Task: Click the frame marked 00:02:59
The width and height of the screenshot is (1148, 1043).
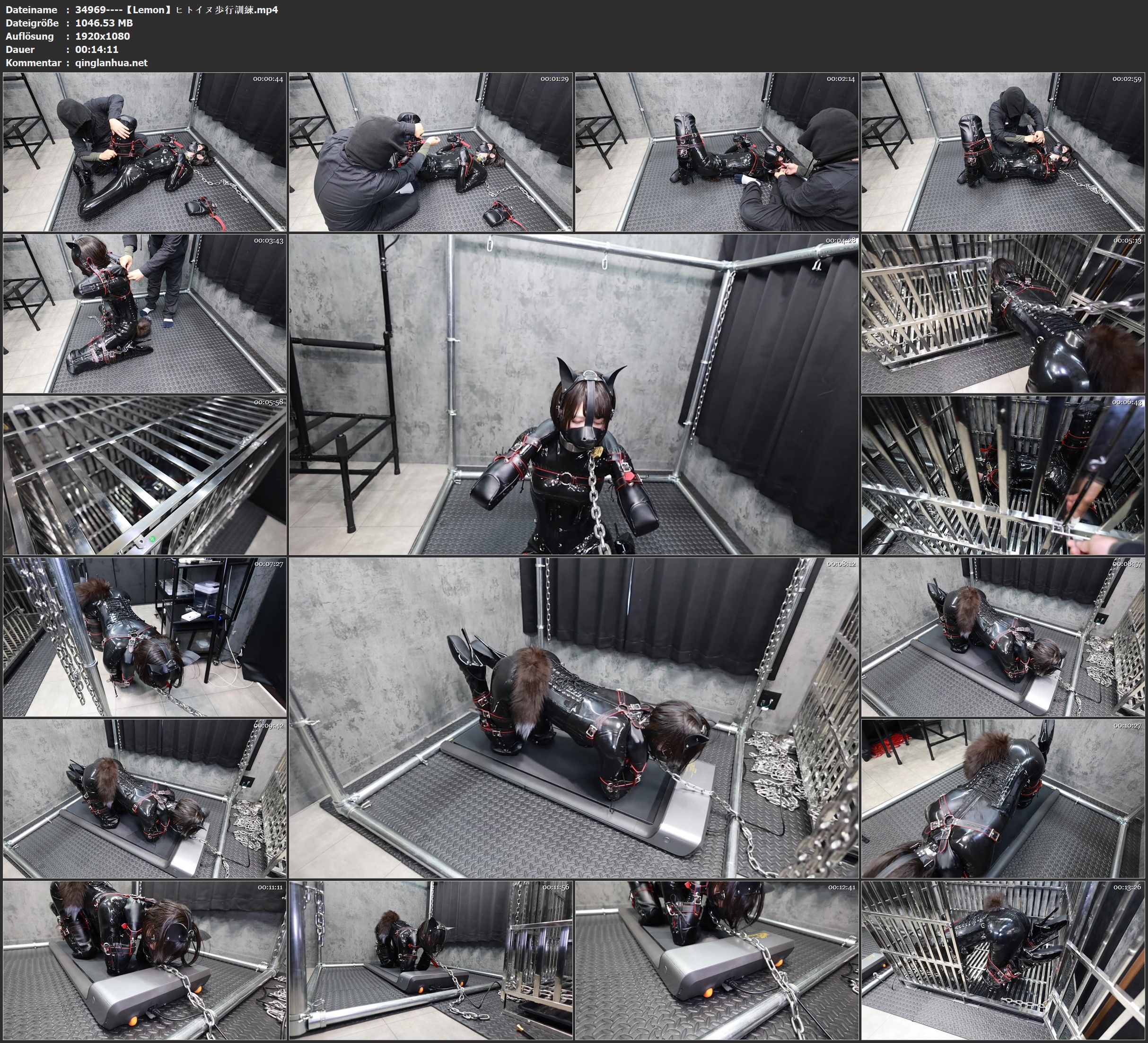Action: point(1003,152)
